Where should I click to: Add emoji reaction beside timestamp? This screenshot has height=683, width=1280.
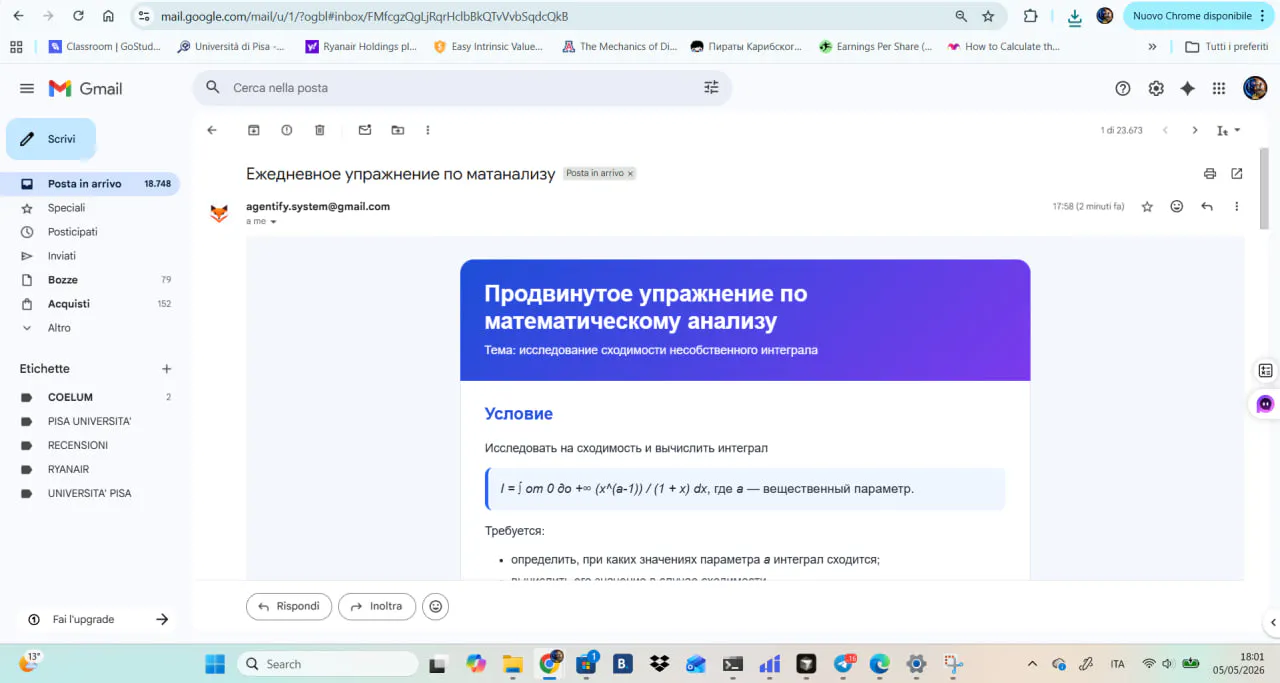(x=1177, y=206)
